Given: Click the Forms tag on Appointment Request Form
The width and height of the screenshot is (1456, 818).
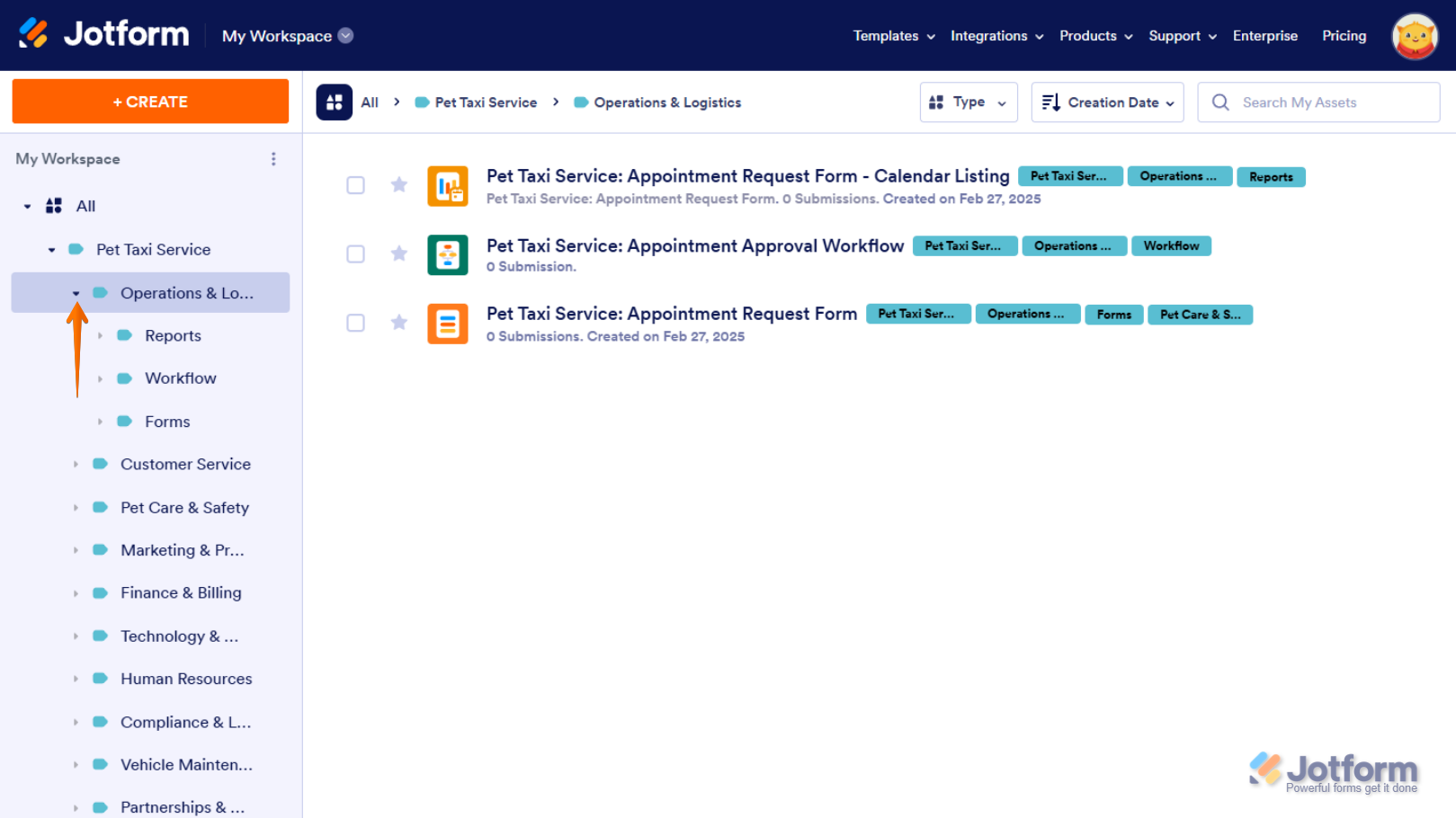Looking at the screenshot, I should coord(1113,315).
